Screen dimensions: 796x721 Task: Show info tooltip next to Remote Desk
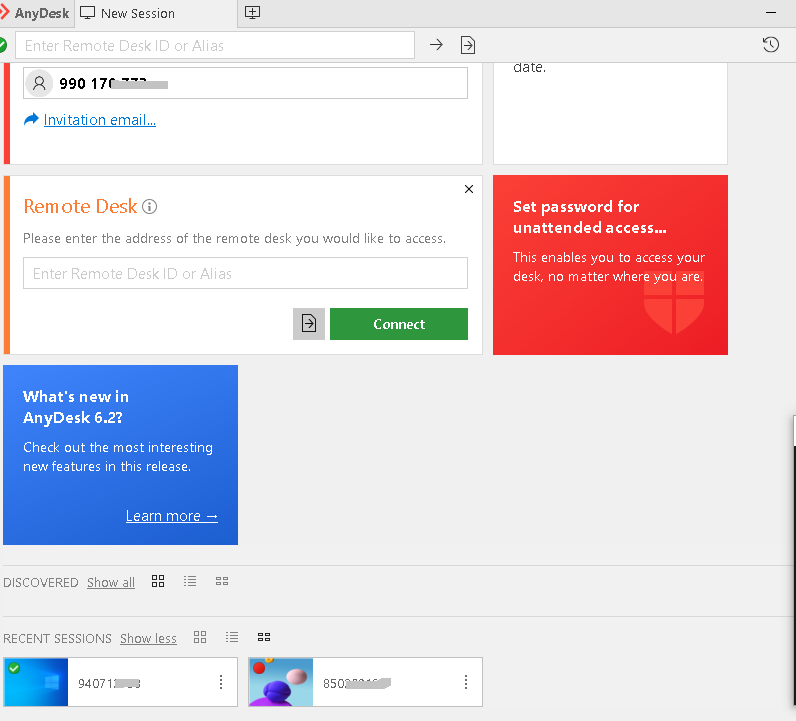click(149, 207)
